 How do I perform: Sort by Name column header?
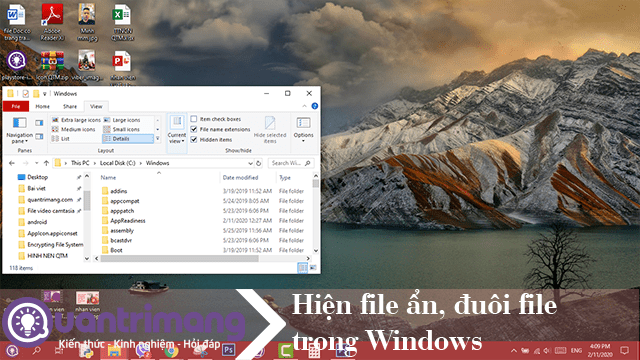point(108,178)
